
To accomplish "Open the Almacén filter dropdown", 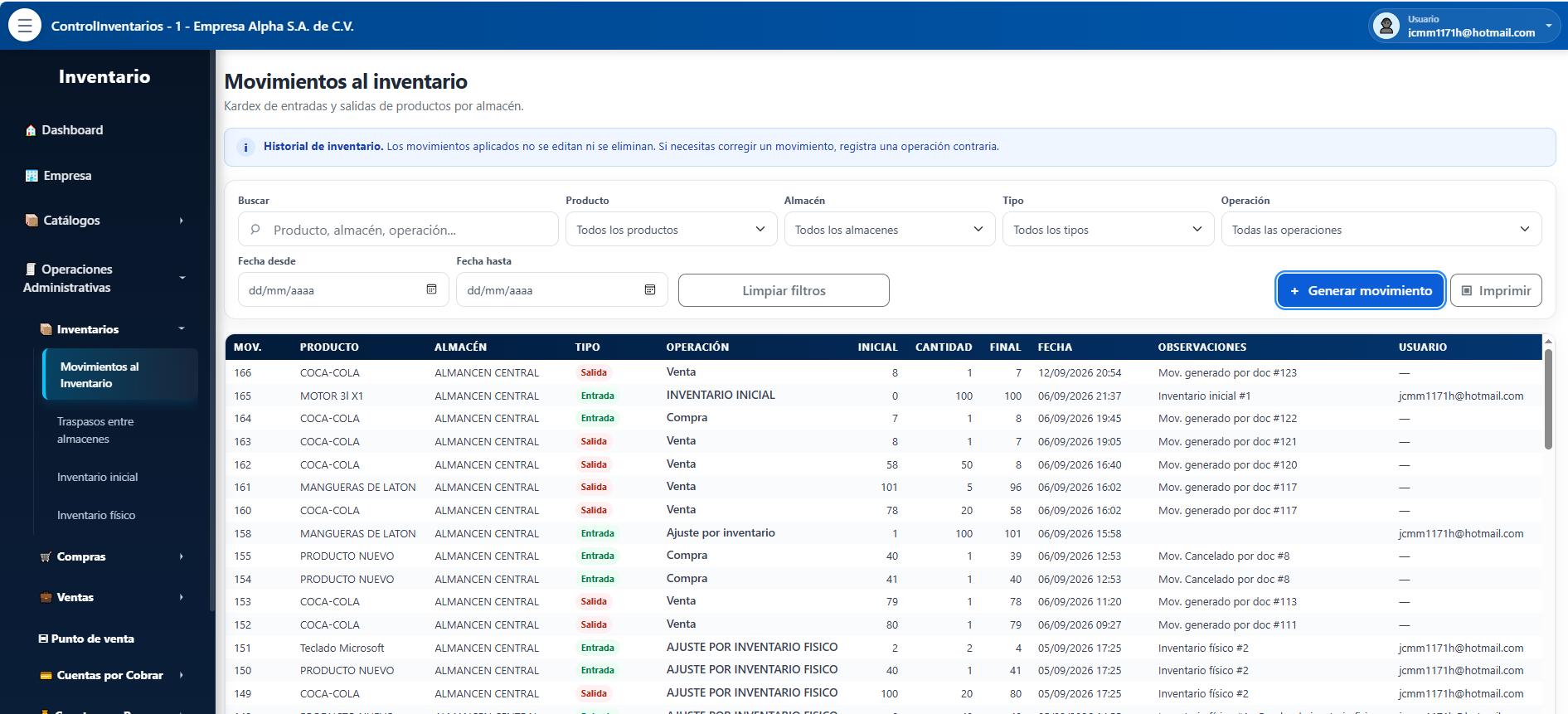I will (890, 229).
